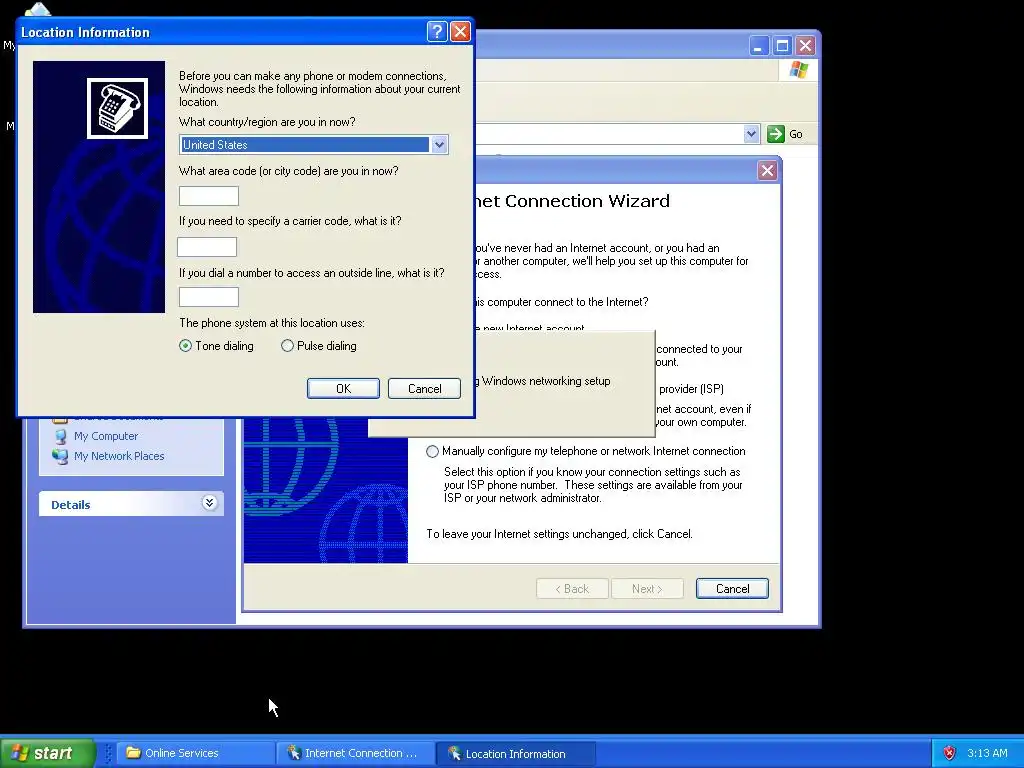Image resolution: width=1024 pixels, height=768 pixels.
Task: Confirm with the OK button
Action: 344,389
